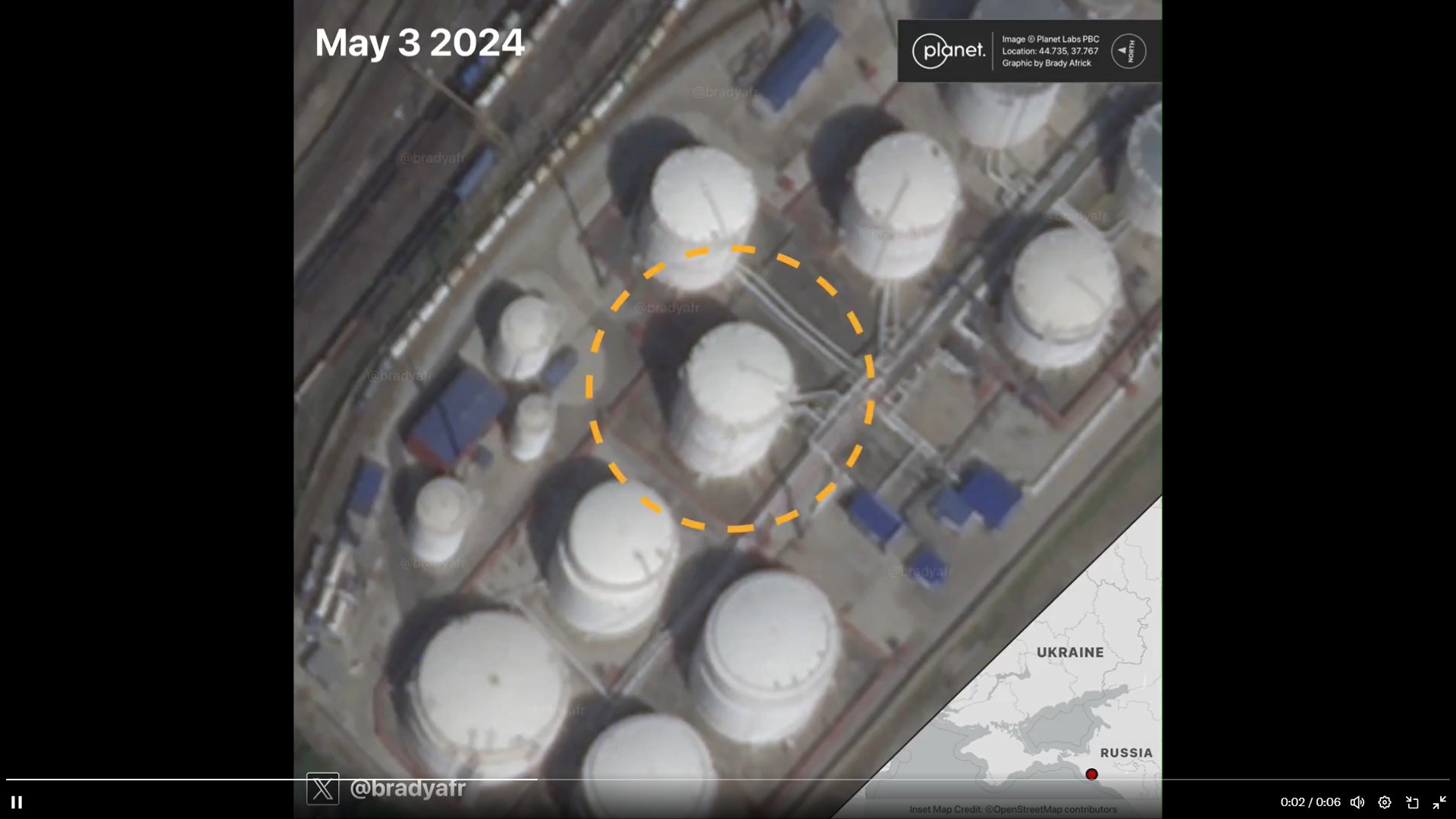Click the 0:02 / 0:06 time display
Image resolution: width=1456 pixels, height=819 pixels.
click(1310, 802)
